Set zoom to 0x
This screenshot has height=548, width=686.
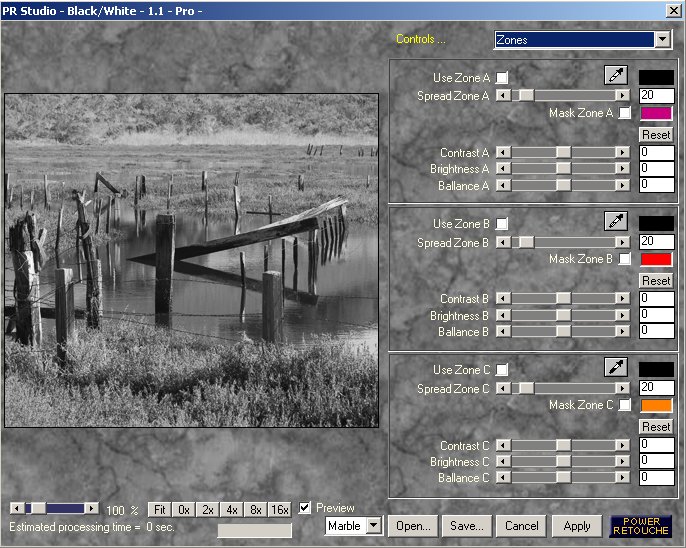click(x=184, y=510)
